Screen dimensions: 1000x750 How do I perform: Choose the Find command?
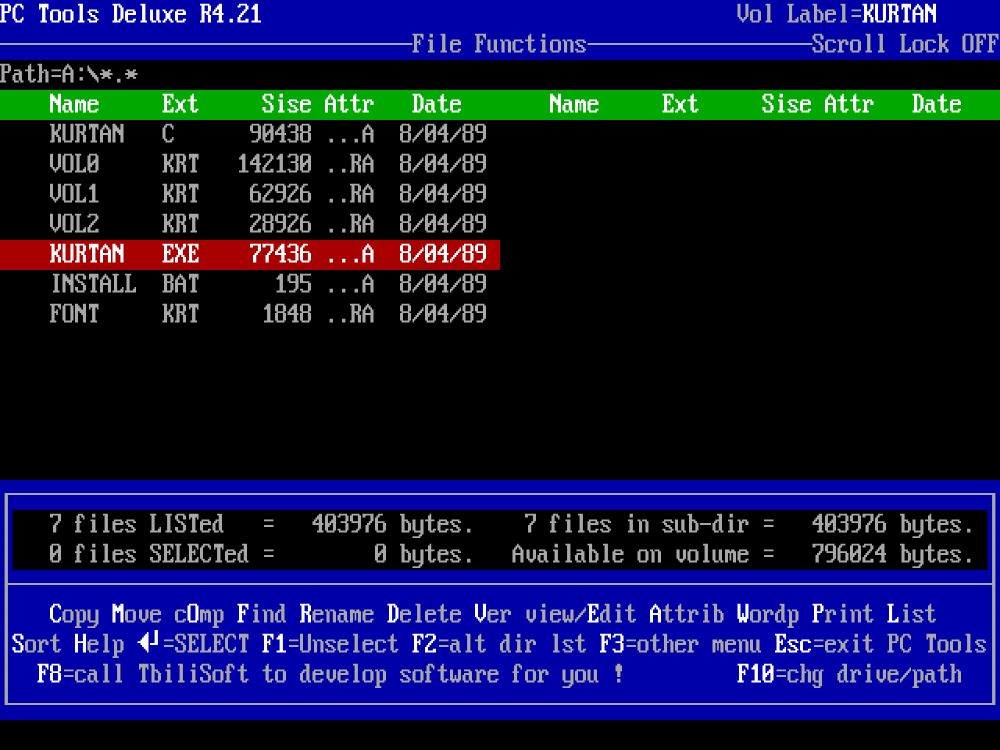pyautogui.click(x=261, y=614)
